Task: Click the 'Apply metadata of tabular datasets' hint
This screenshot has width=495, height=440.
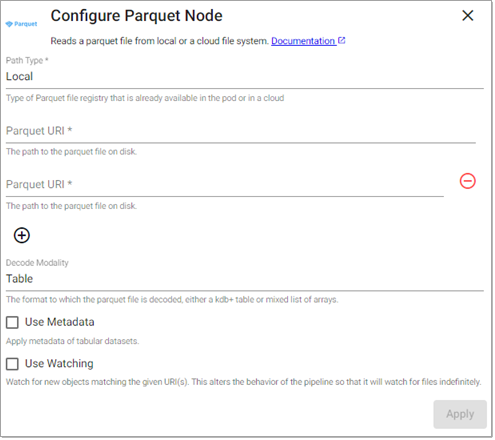Action: click(x=72, y=341)
